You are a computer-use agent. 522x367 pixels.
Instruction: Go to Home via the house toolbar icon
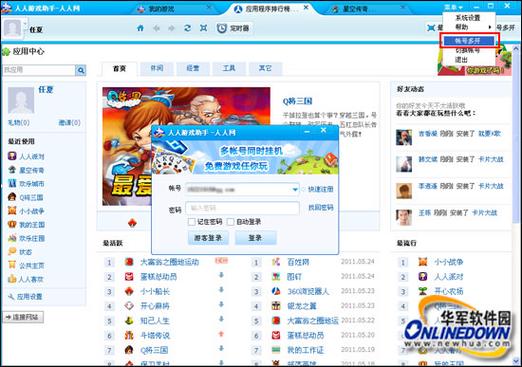click(x=140, y=28)
